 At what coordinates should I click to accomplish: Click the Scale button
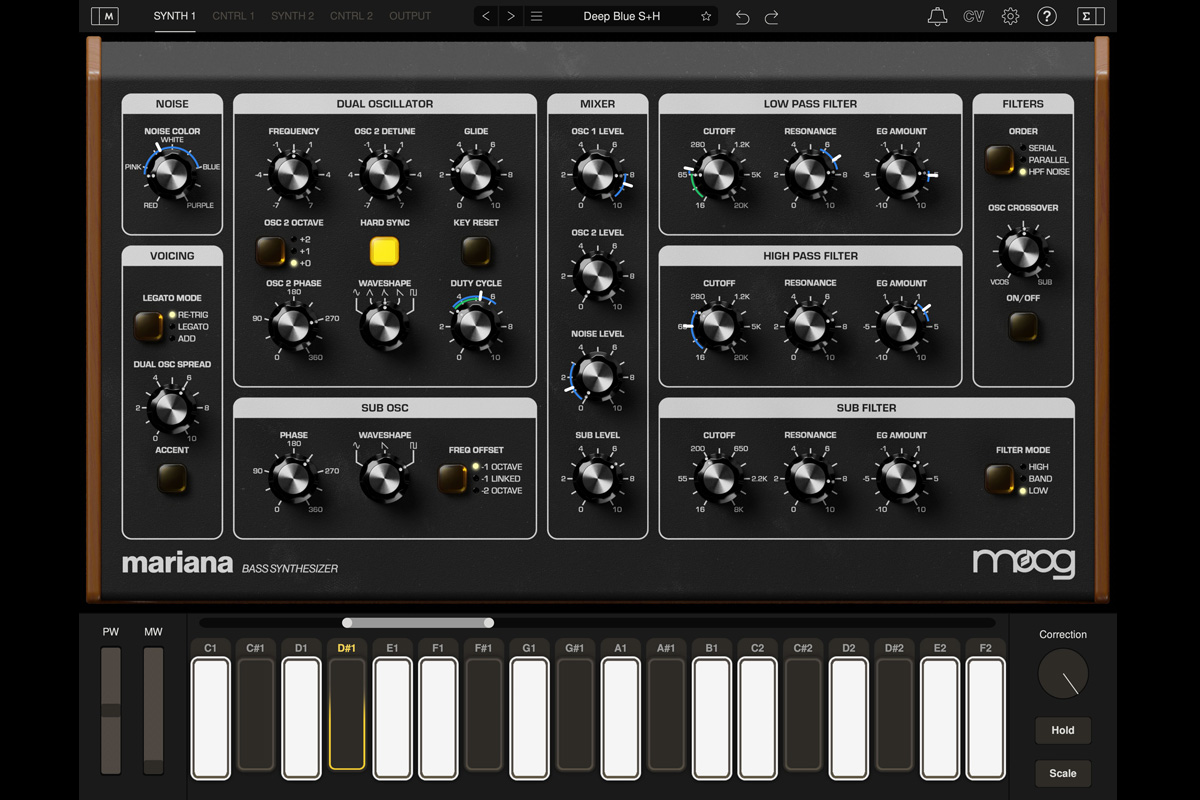pos(1063,773)
